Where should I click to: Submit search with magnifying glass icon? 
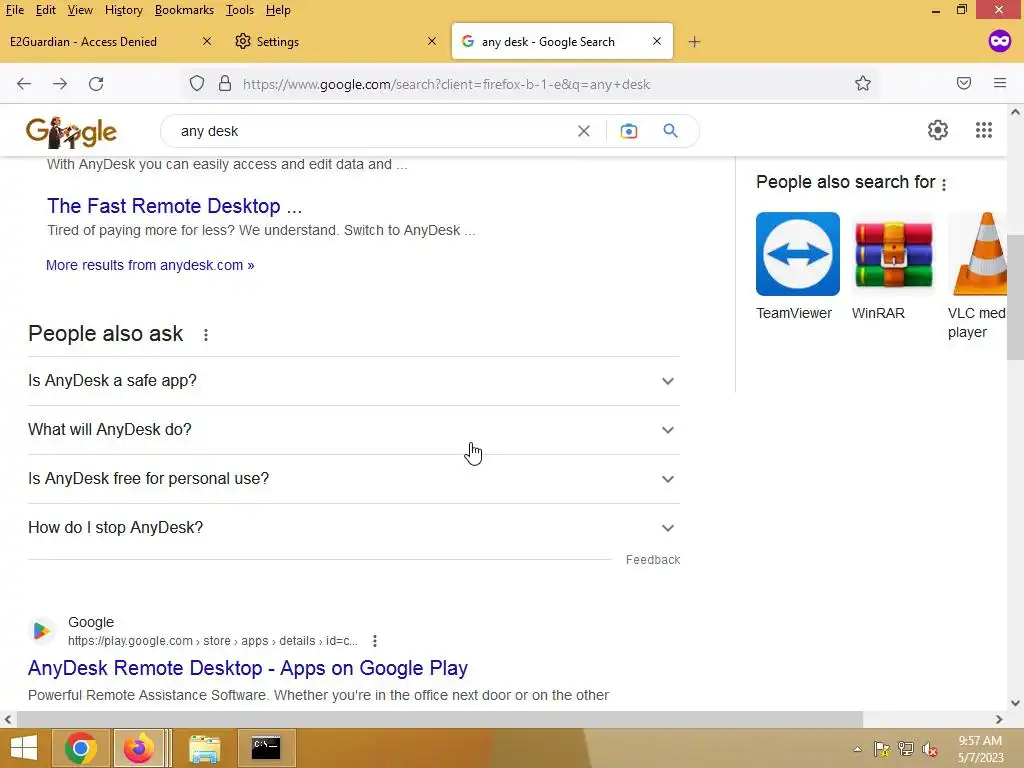(670, 131)
